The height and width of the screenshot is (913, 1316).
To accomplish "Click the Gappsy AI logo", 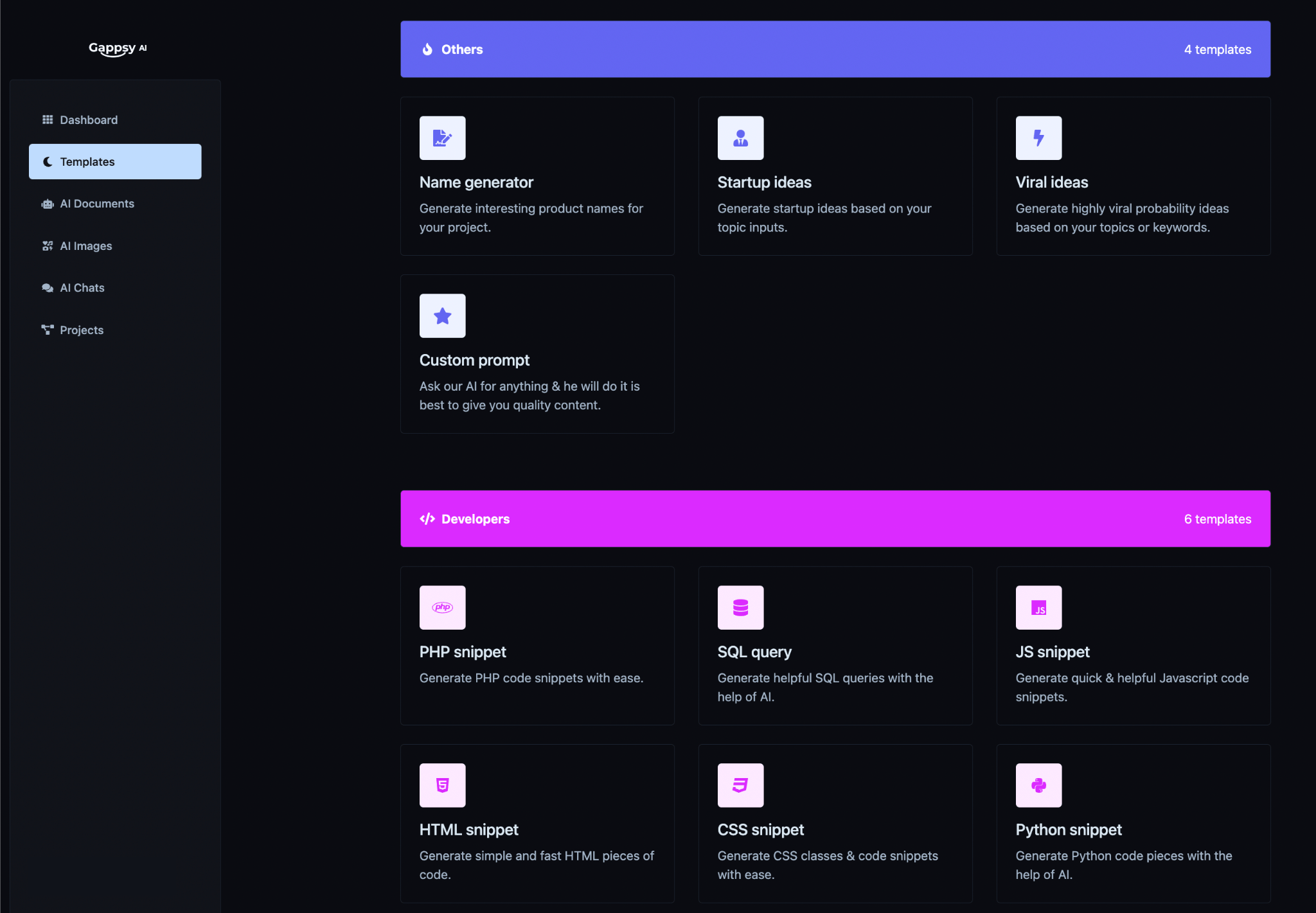I will click(118, 48).
